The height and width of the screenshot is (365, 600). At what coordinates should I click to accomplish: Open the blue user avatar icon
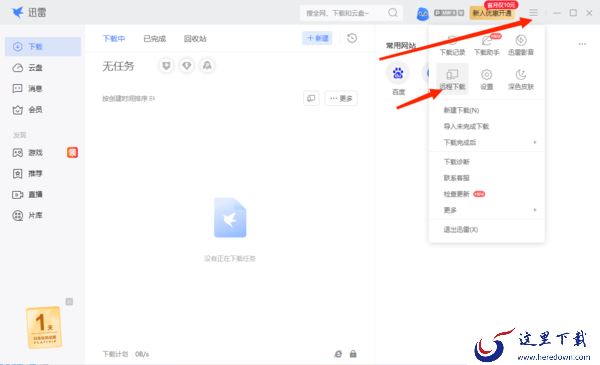pyautogui.click(x=422, y=14)
